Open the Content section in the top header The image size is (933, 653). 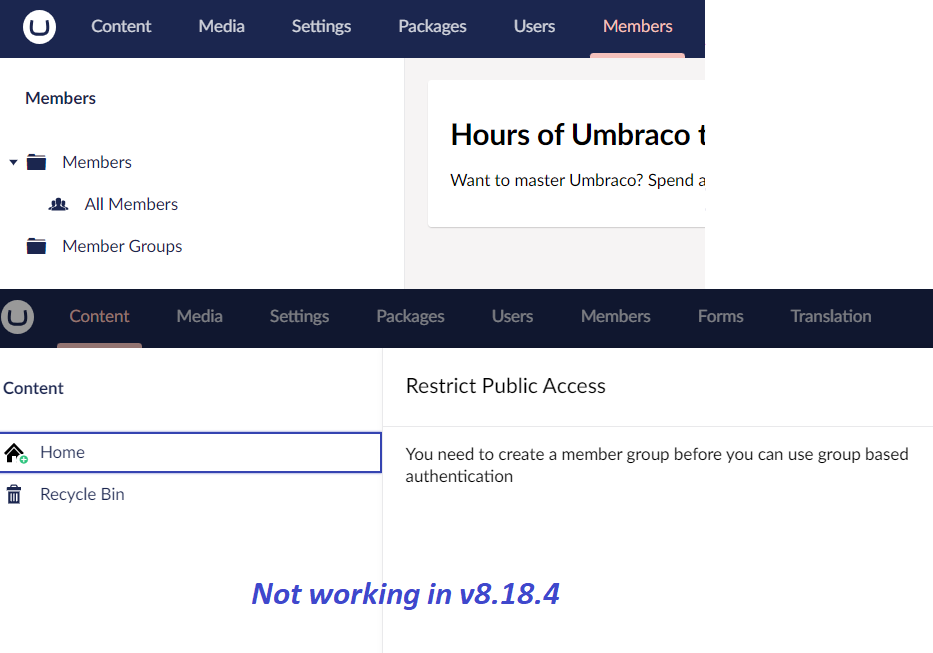tap(121, 26)
